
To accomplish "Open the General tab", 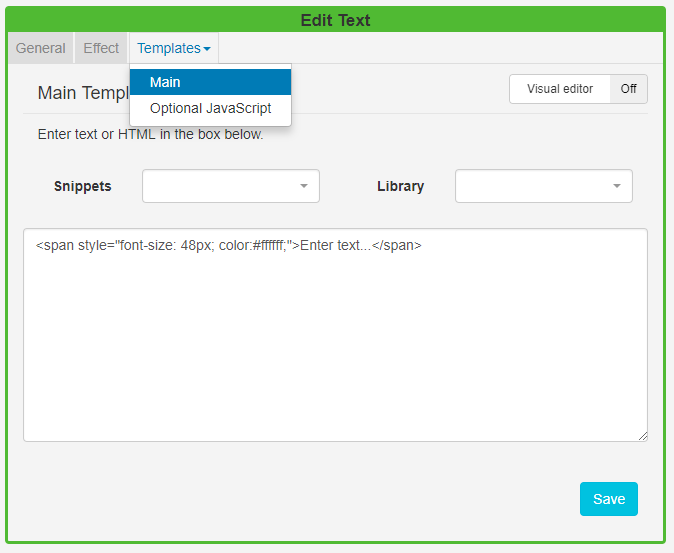I will 41,48.
